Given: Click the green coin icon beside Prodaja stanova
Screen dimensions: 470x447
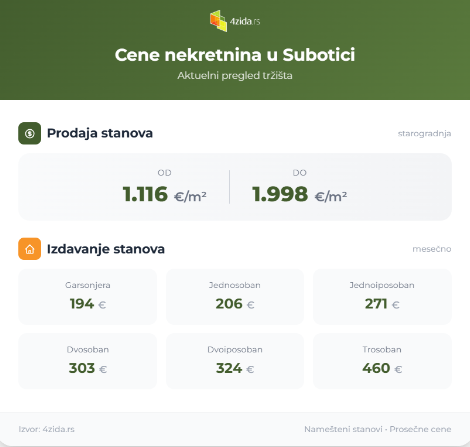Looking at the screenshot, I should [30, 133].
